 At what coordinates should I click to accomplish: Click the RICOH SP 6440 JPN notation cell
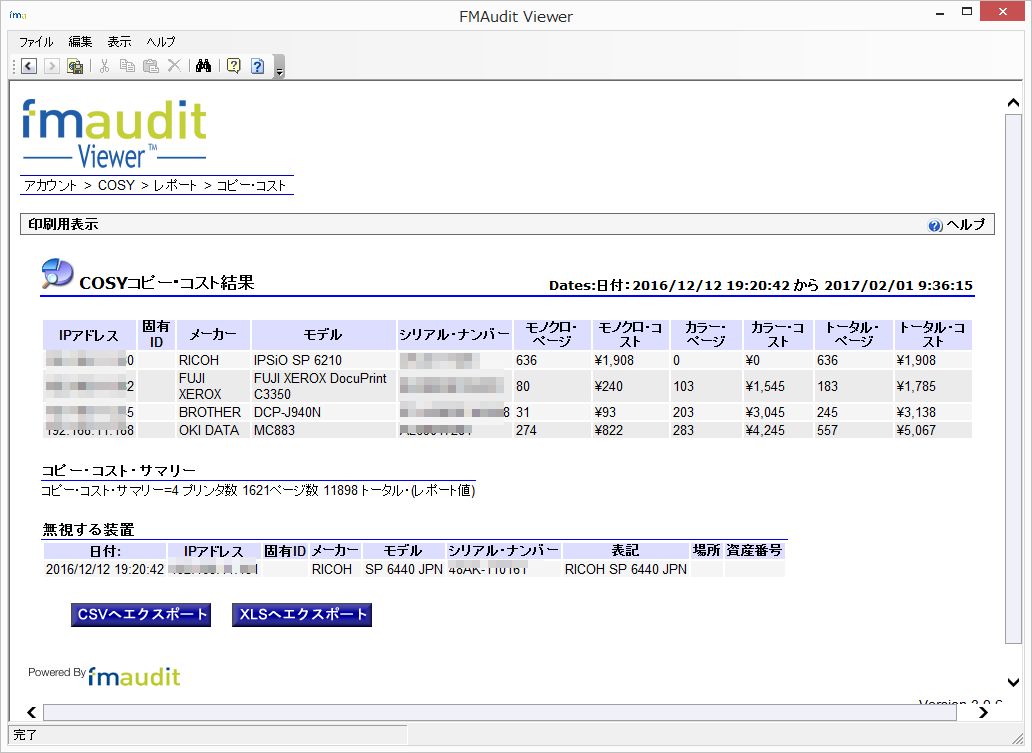[626, 569]
